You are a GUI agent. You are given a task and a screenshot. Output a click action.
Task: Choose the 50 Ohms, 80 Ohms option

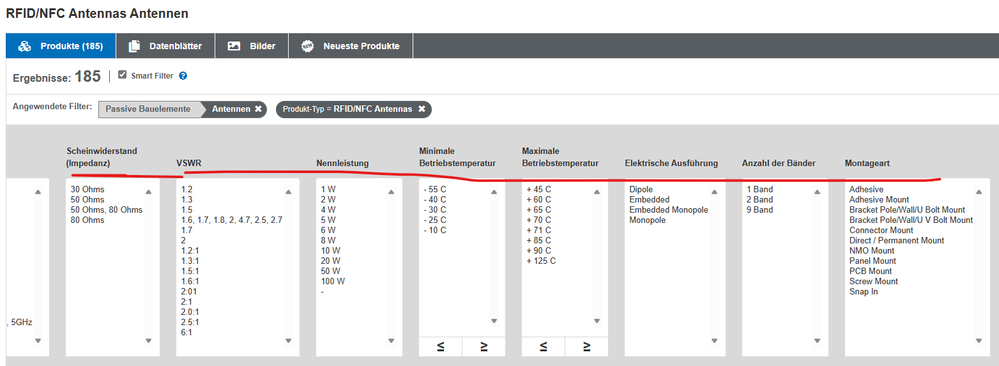[x=107, y=210]
